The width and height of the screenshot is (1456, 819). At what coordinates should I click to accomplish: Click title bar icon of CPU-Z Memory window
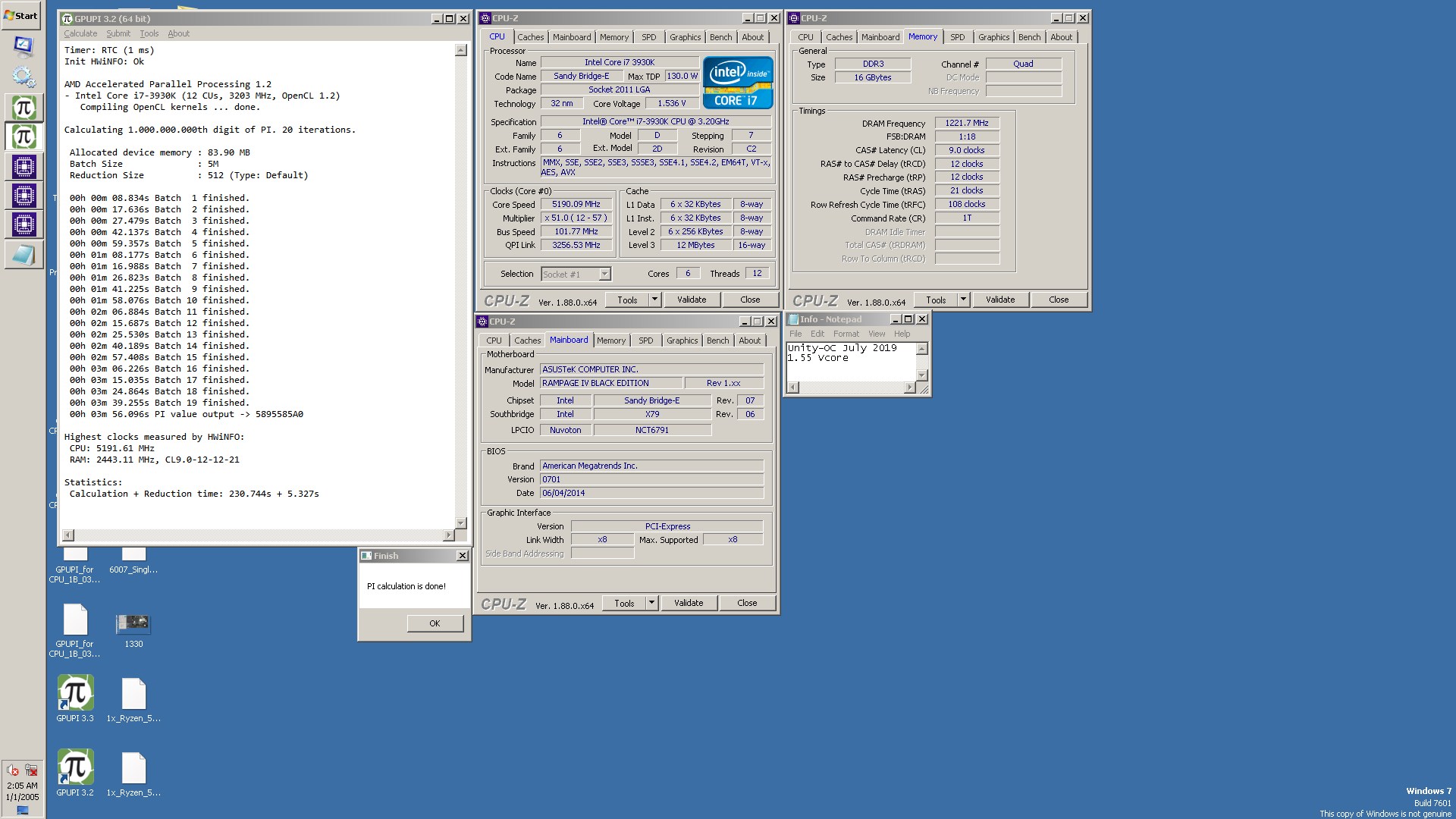(x=794, y=18)
